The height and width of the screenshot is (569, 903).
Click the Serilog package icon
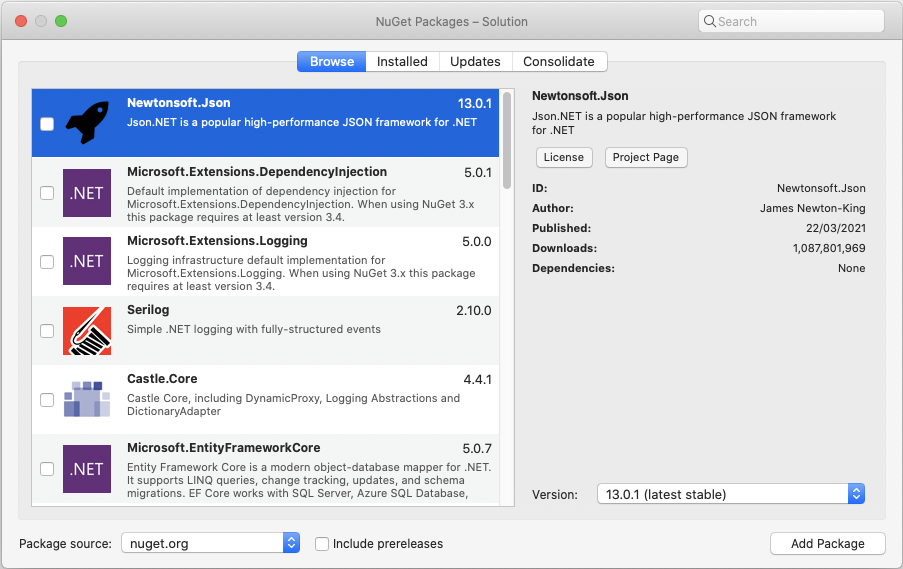tap(87, 331)
